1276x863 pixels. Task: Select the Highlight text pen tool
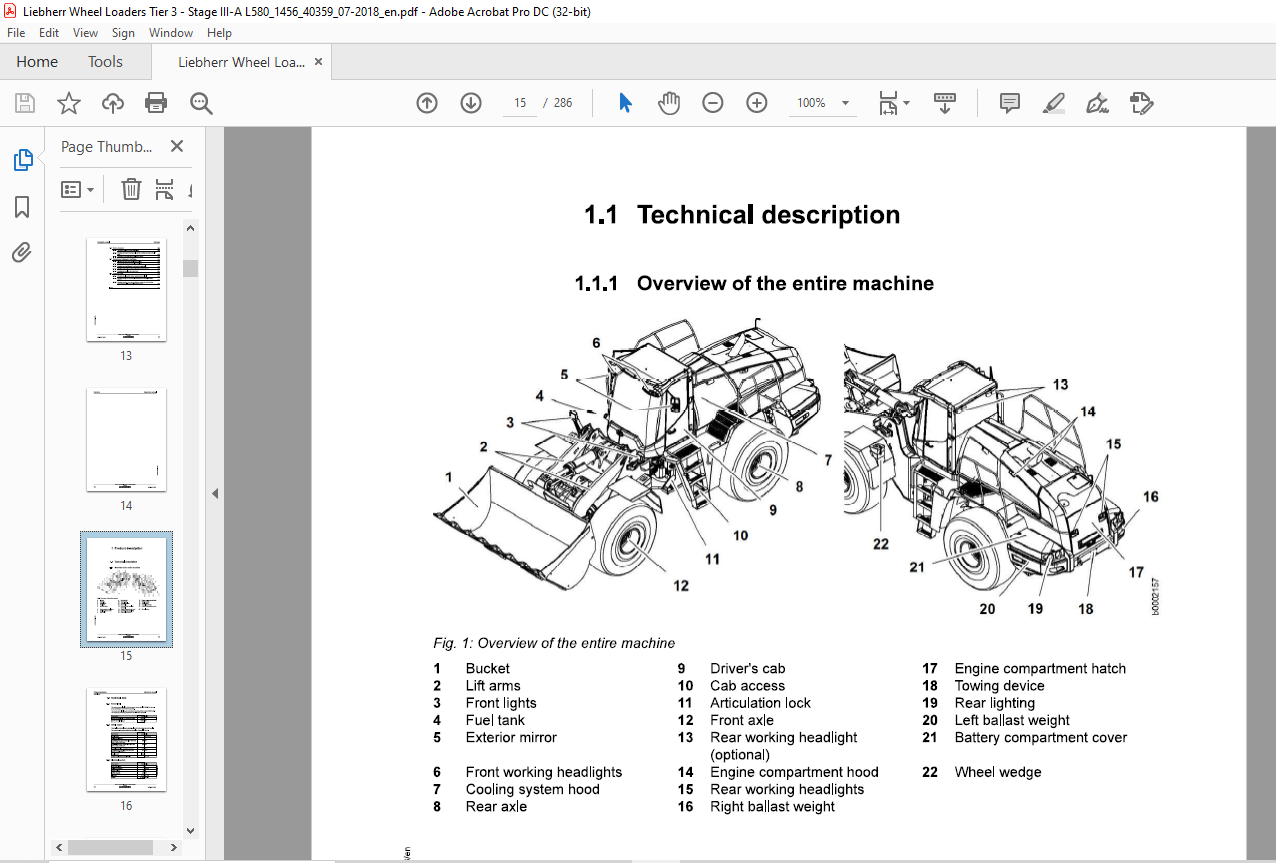coord(1053,103)
